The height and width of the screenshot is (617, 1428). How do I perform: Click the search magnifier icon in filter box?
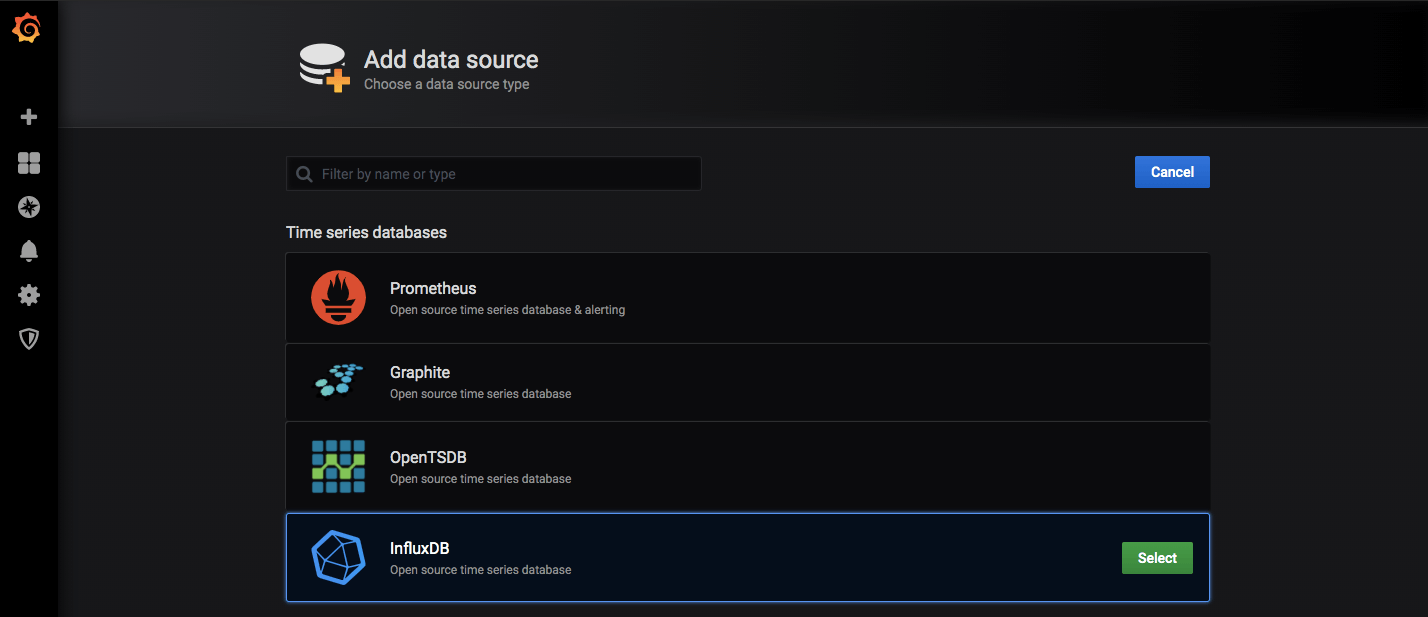tap(304, 174)
